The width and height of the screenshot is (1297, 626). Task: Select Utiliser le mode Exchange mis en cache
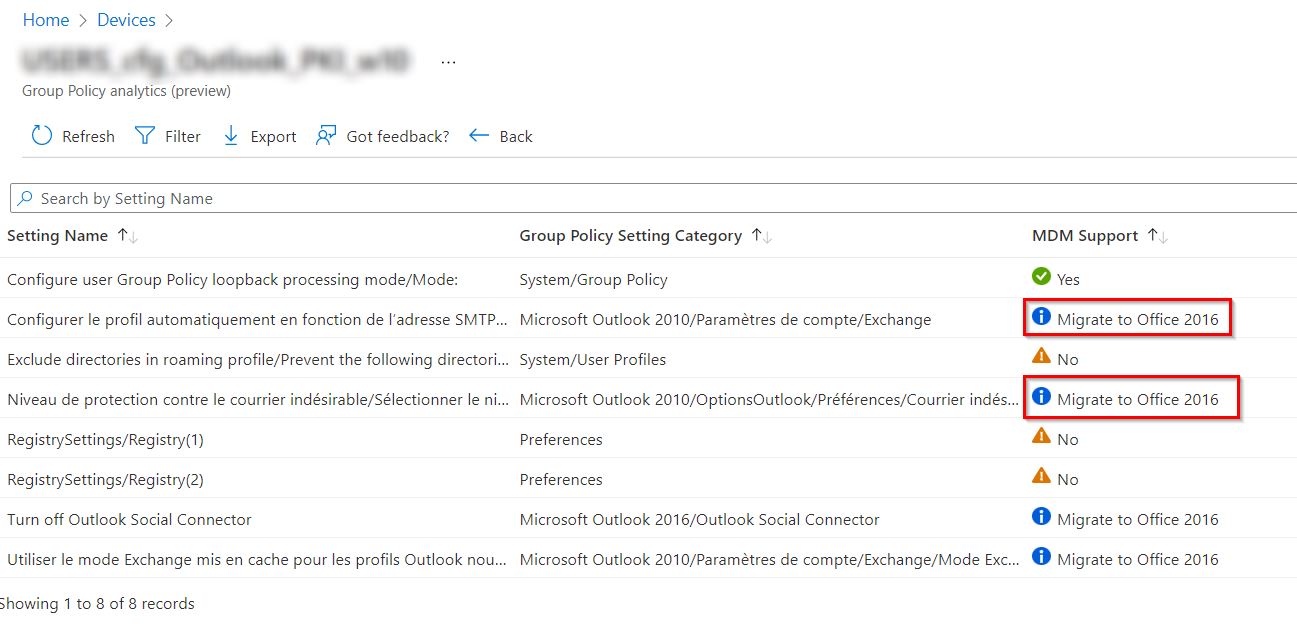tap(259, 559)
